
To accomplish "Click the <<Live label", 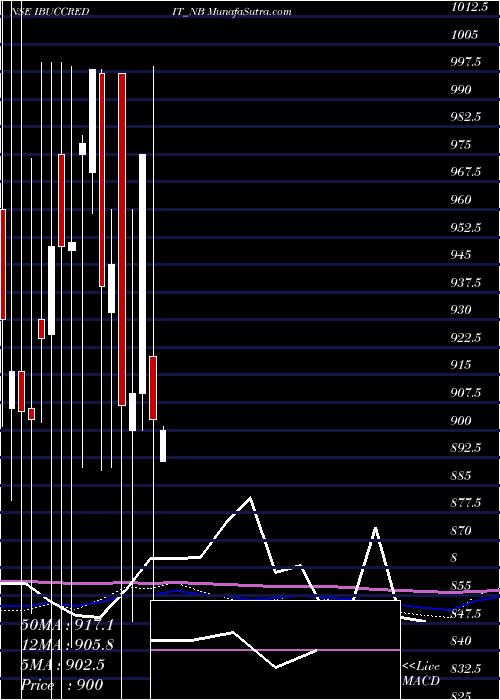I will click(421, 667).
